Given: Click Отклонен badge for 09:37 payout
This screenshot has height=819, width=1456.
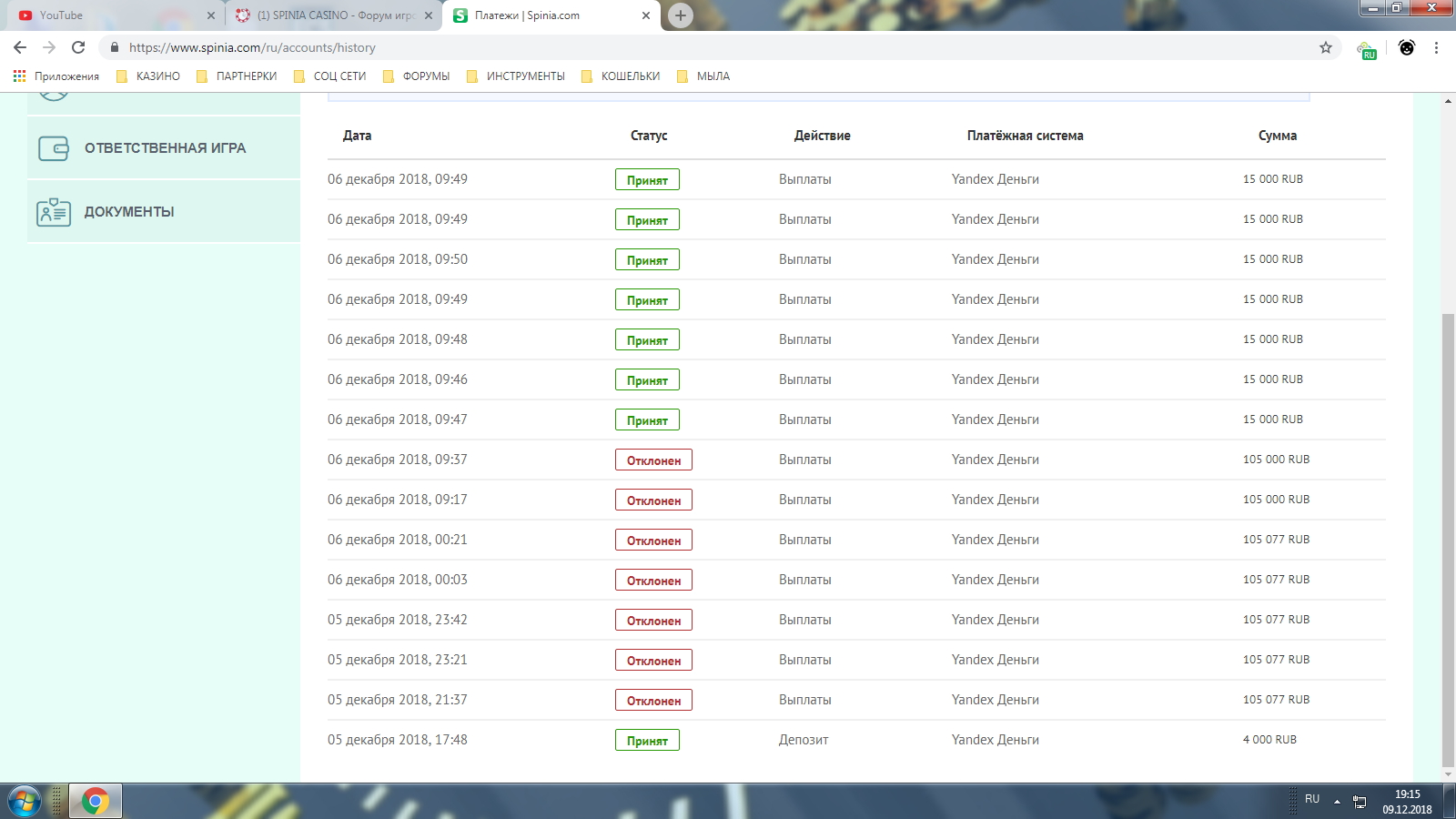Looking at the screenshot, I should coord(653,460).
